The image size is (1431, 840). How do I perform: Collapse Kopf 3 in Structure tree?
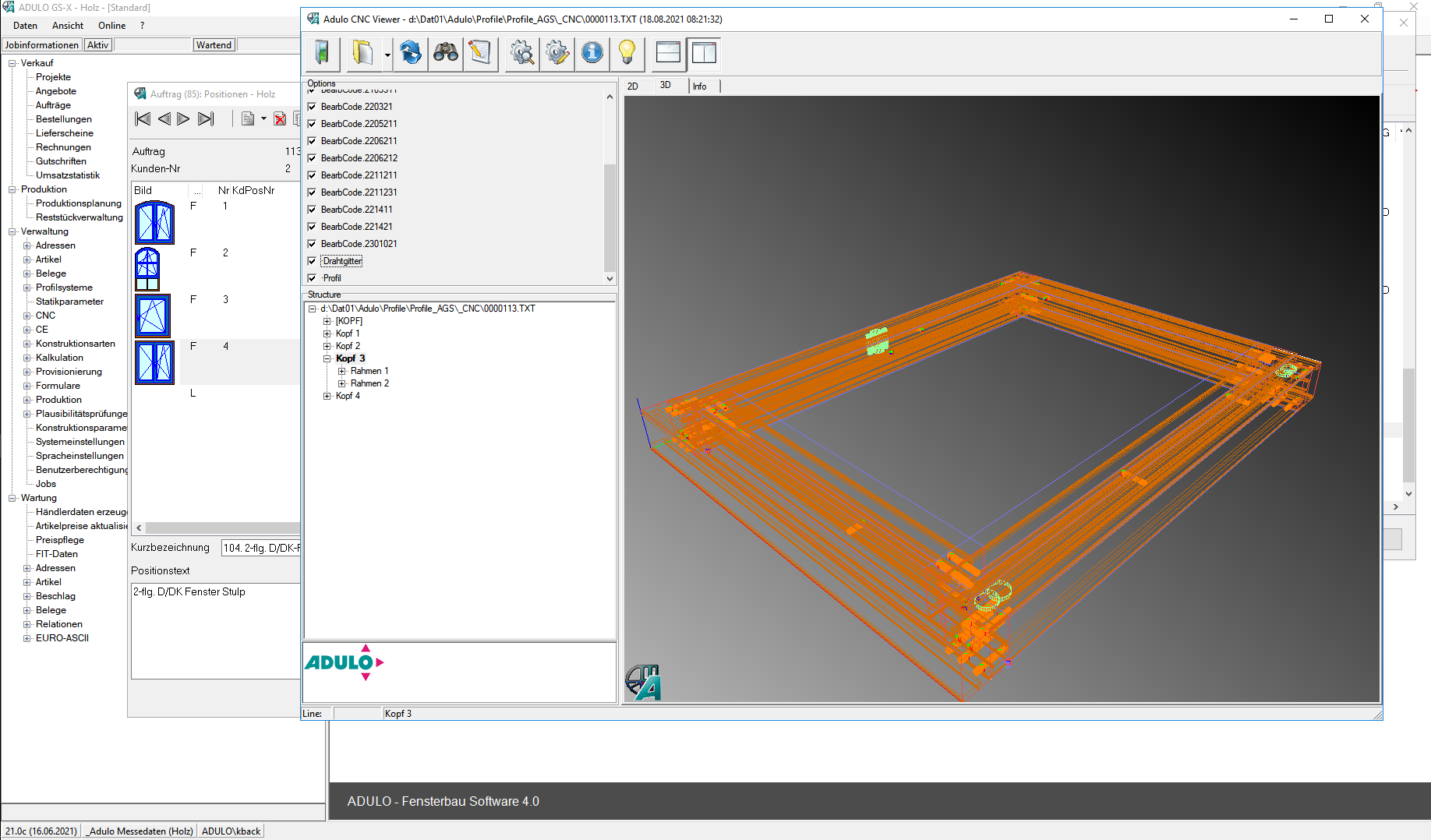tap(327, 358)
